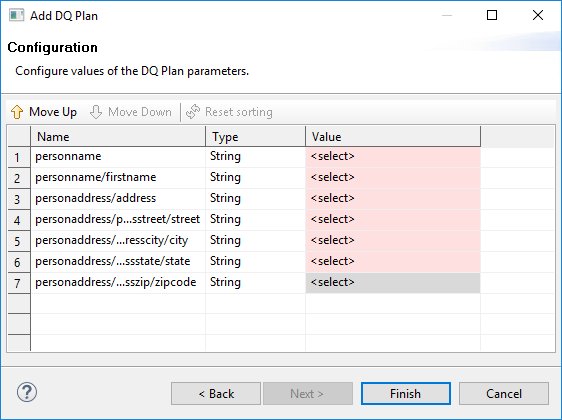Click the Finish button

(406, 393)
